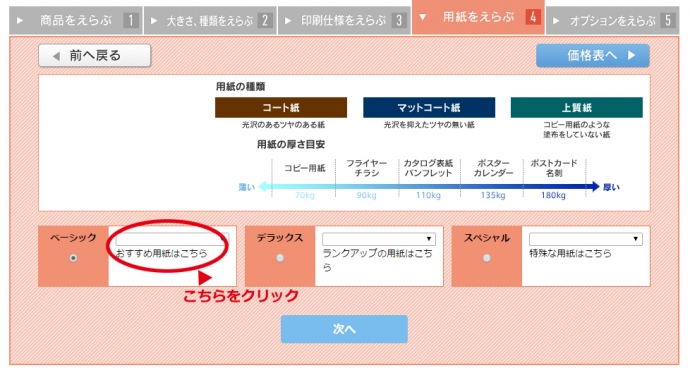Go to step 1 商品をえらぶ tab
Image resolution: width=690 pixels, height=375 pixels.
pos(76,20)
